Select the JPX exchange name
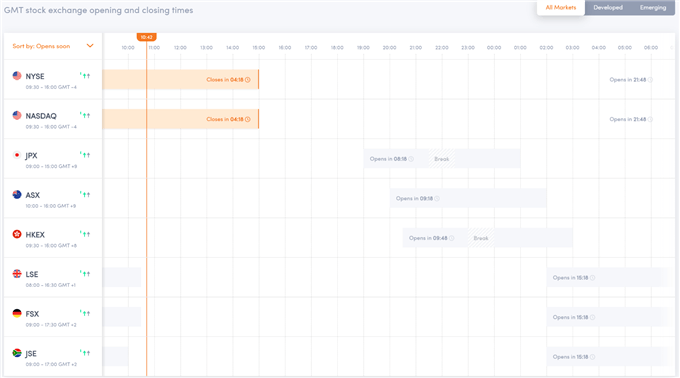The width and height of the screenshot is (680, 378). tap(31, 156)
